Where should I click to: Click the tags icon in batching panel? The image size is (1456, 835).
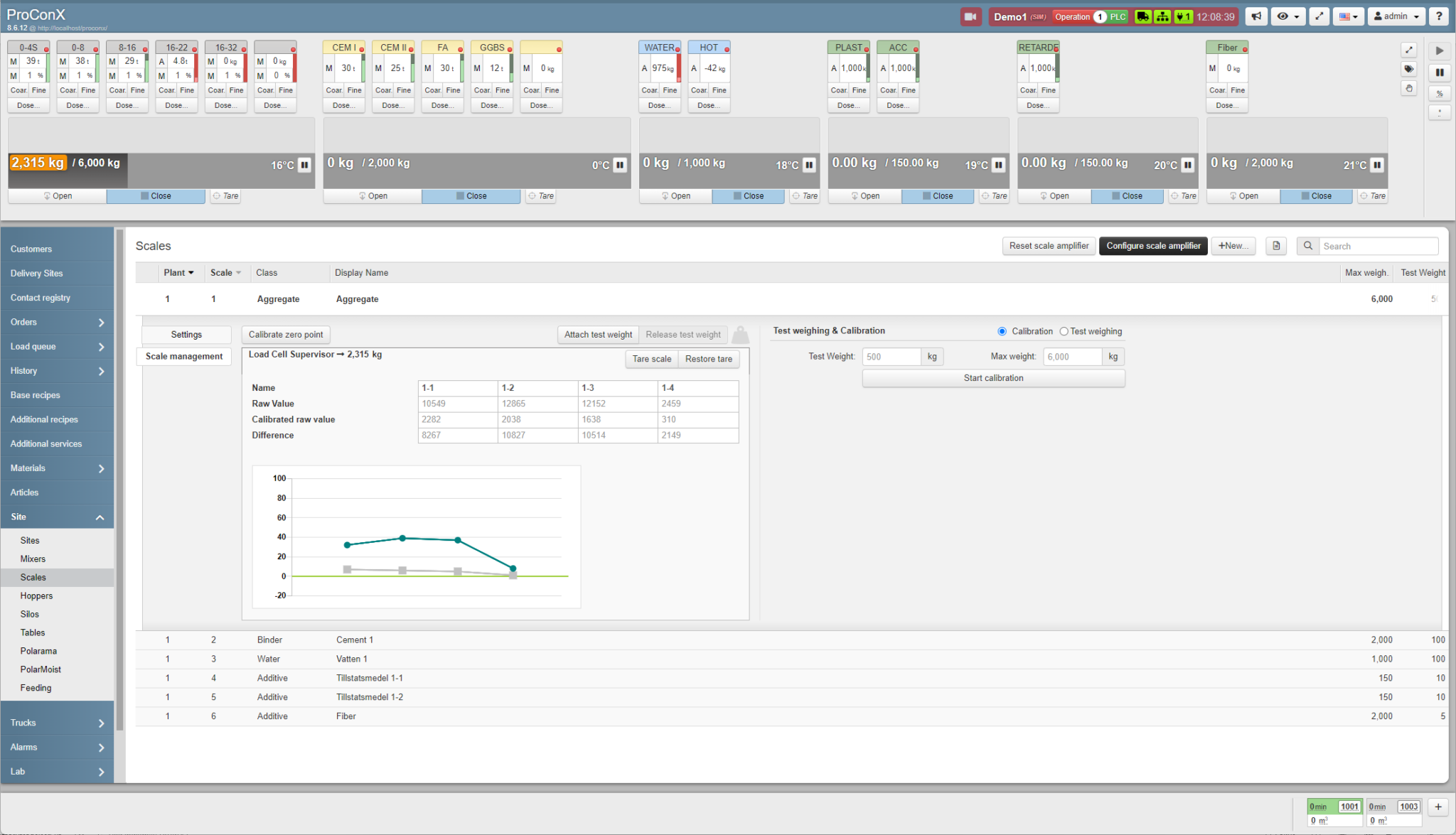pyautogui.click(x=1408, y=69)
